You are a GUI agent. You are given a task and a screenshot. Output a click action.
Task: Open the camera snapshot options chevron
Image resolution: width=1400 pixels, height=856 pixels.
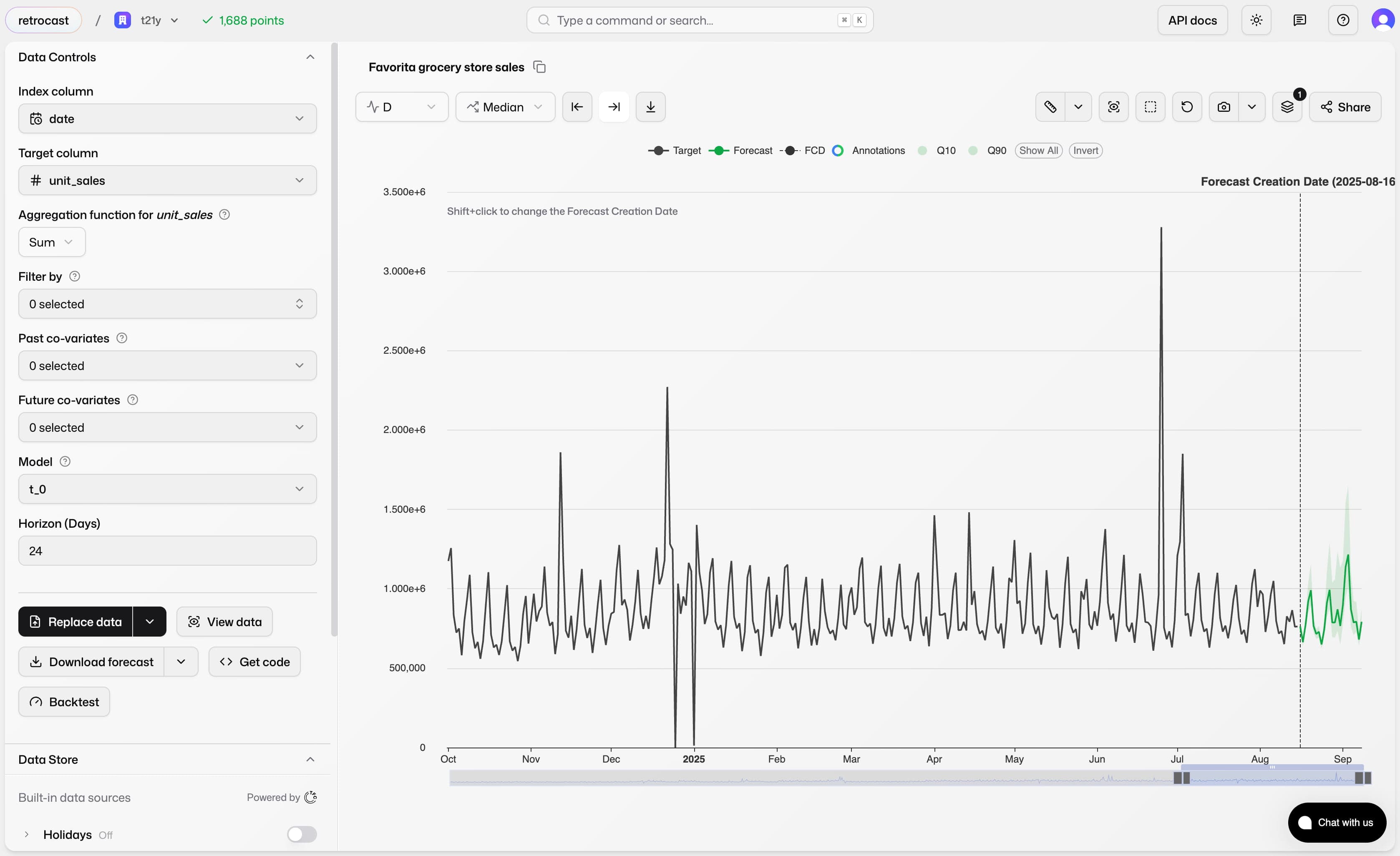coord(1252,107)
